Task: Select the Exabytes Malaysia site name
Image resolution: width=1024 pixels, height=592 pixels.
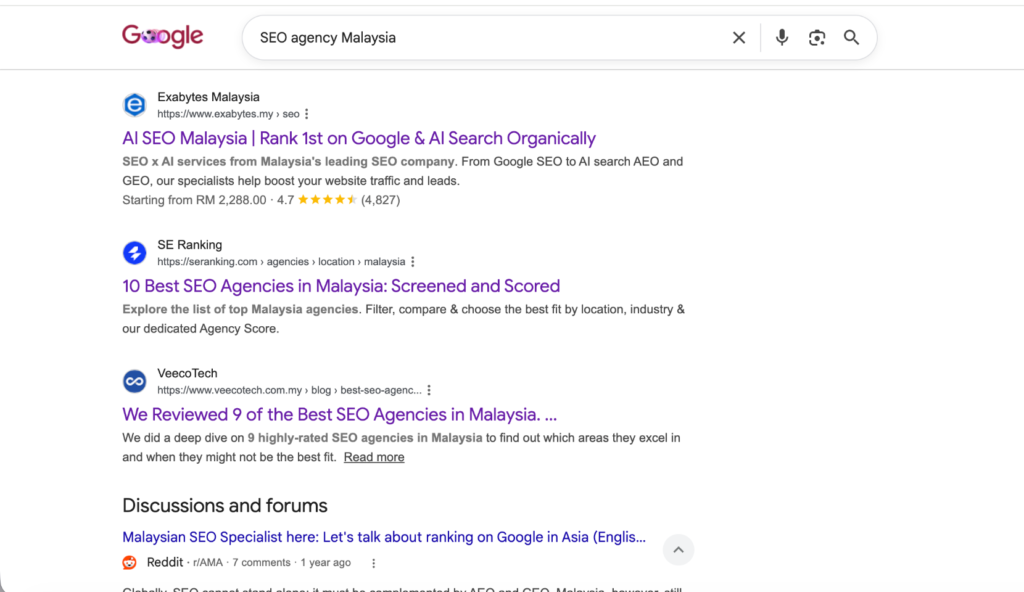Action: [208, 97]
